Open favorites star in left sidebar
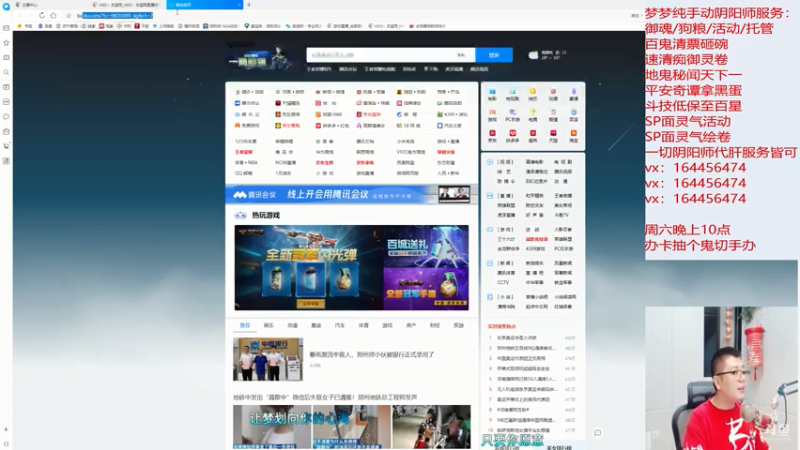The height and width of the screenshot is (450, 800). [6, 43]
